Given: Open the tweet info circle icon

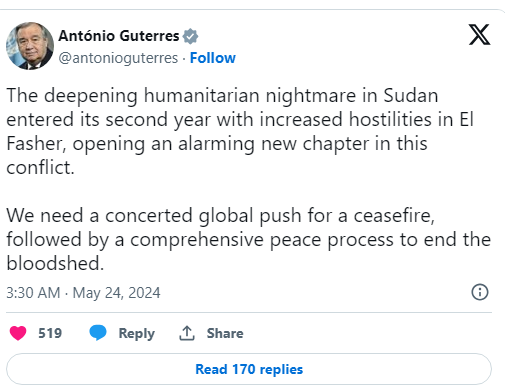Looking at the screenshot, I should click(x=480, y=292).
